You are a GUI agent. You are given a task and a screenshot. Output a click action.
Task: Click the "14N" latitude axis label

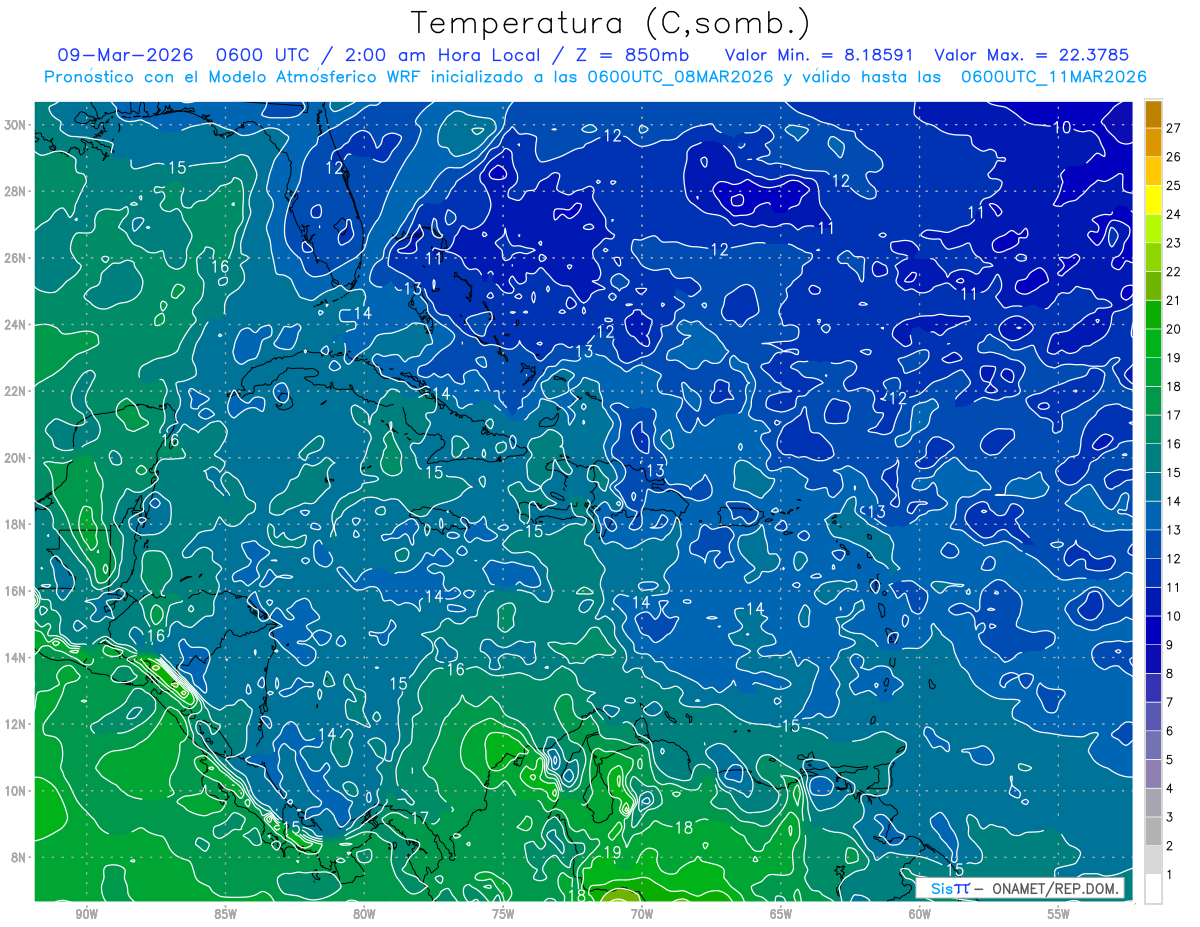14,657
